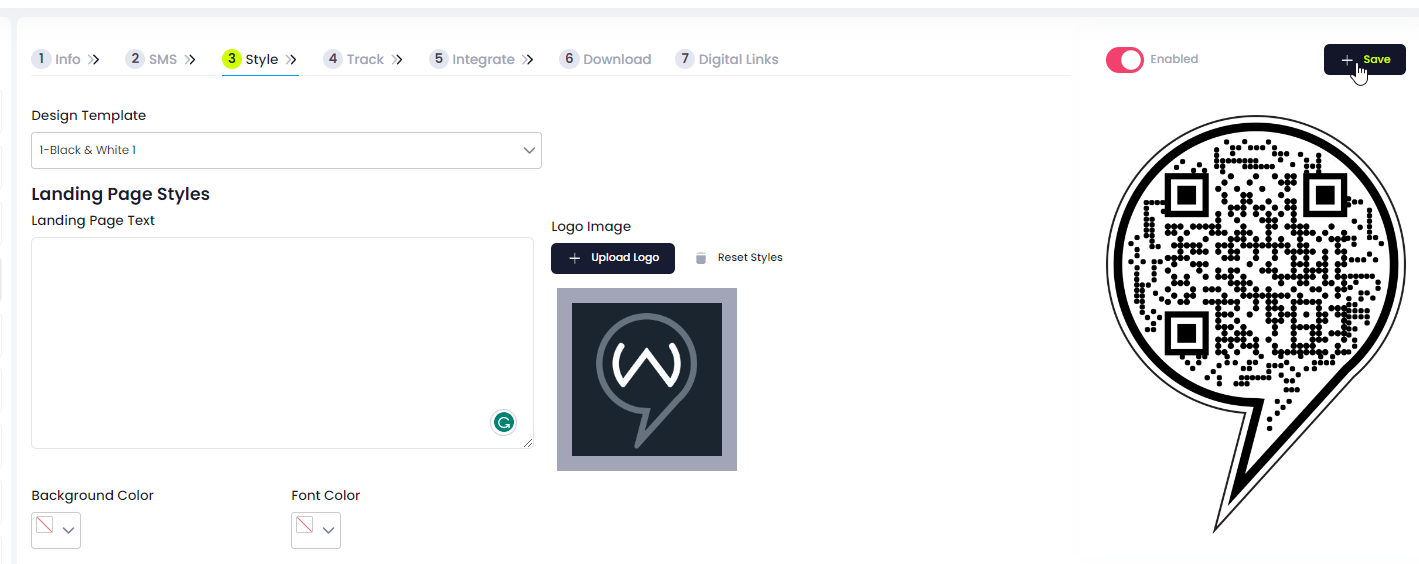Click the Save button
This screenshot has height=564, width=1419.
1365,60
